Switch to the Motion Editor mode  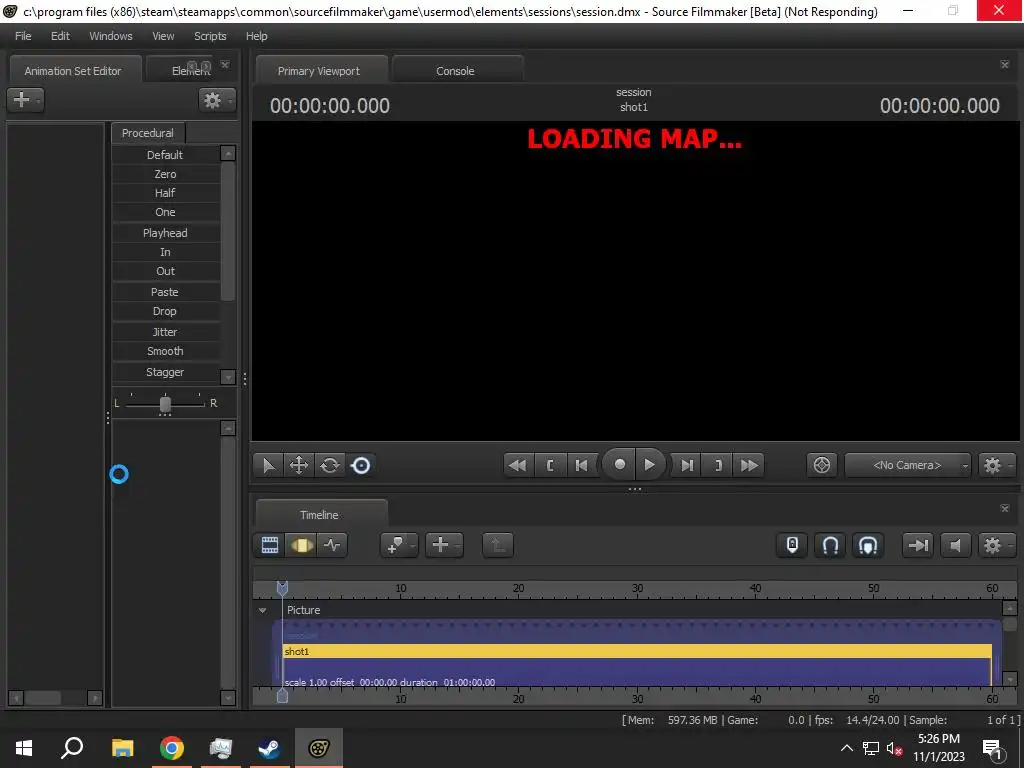click(x=301, y=545)
